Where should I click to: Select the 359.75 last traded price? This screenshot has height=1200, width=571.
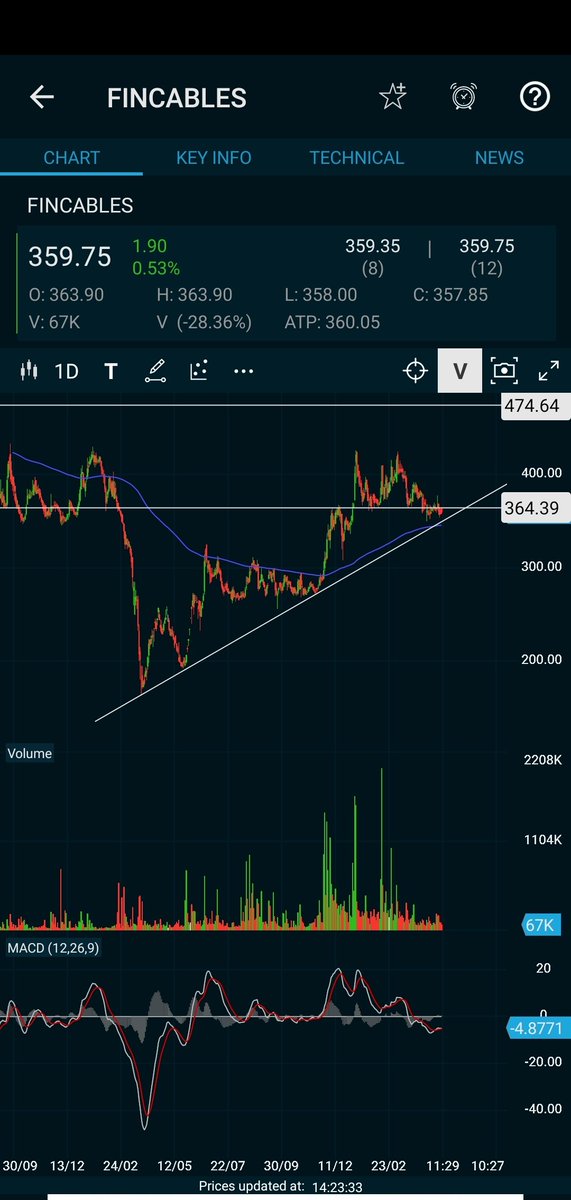70,257
